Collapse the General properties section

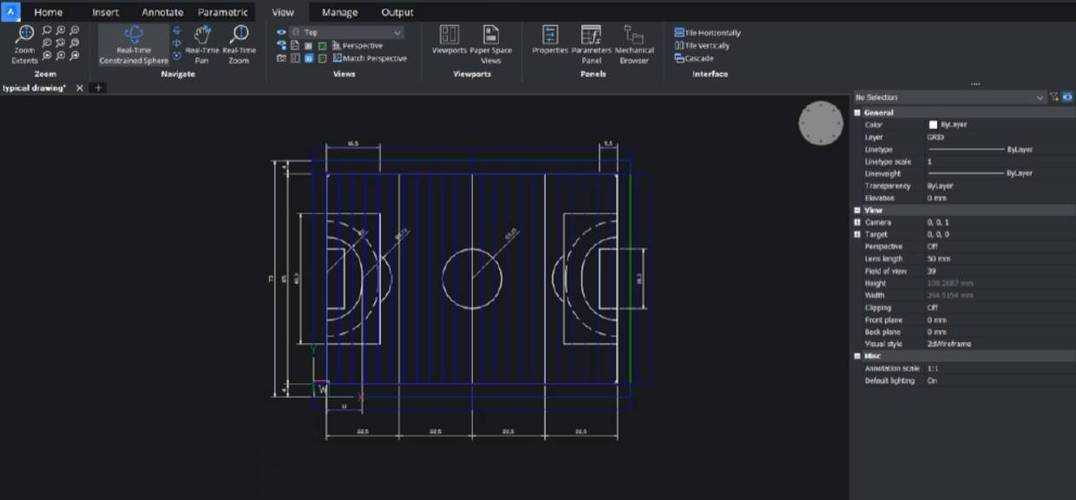click(x=857, y=113)
